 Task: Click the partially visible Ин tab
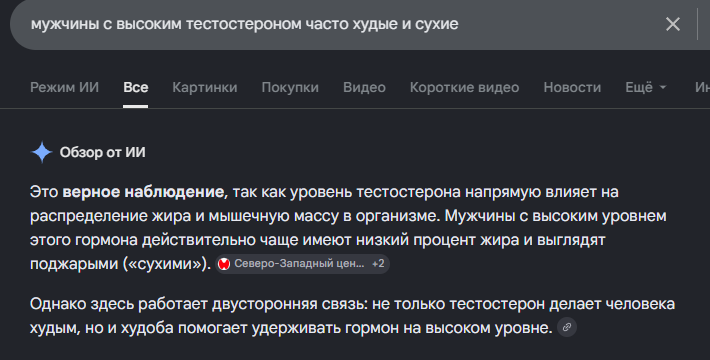pos(702,87)
